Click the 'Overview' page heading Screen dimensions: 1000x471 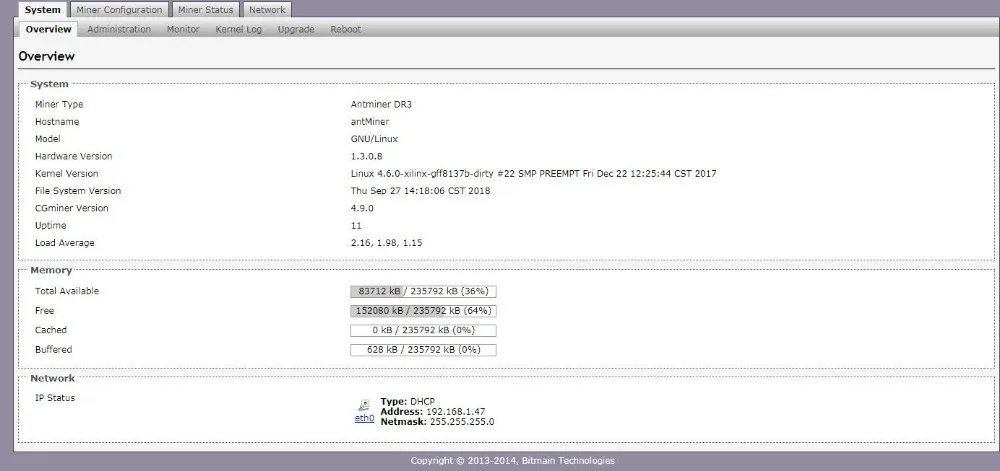click(47, 56)
